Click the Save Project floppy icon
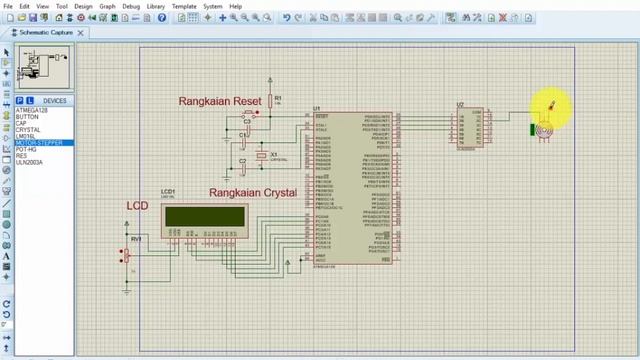640x360 pixels. coord(33,18)
